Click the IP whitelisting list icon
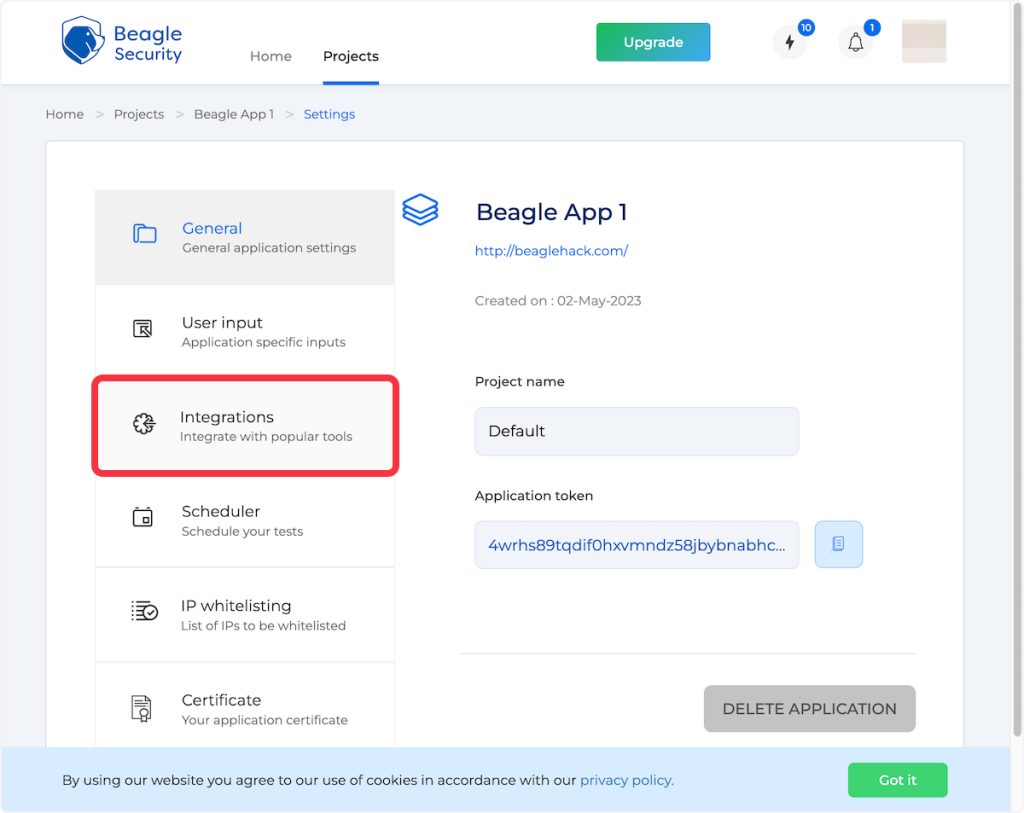Image resolution: width=1024 pixels, height=813 pixels. (x=144, y=612)
